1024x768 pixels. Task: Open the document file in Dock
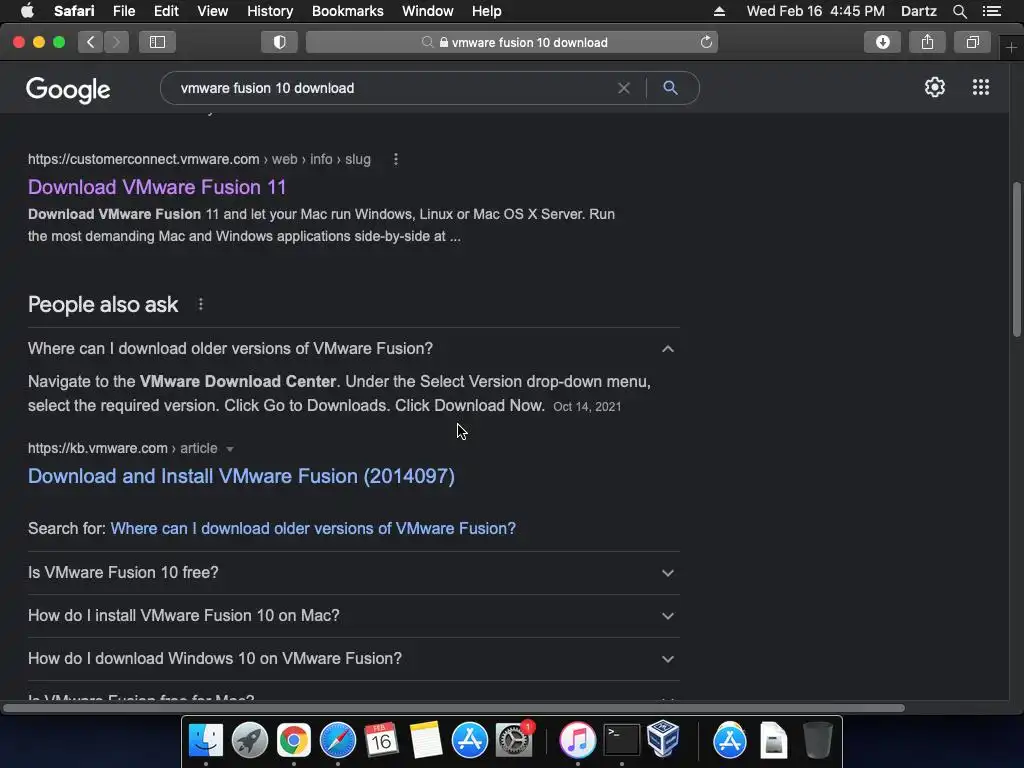(x=773, y=741)
